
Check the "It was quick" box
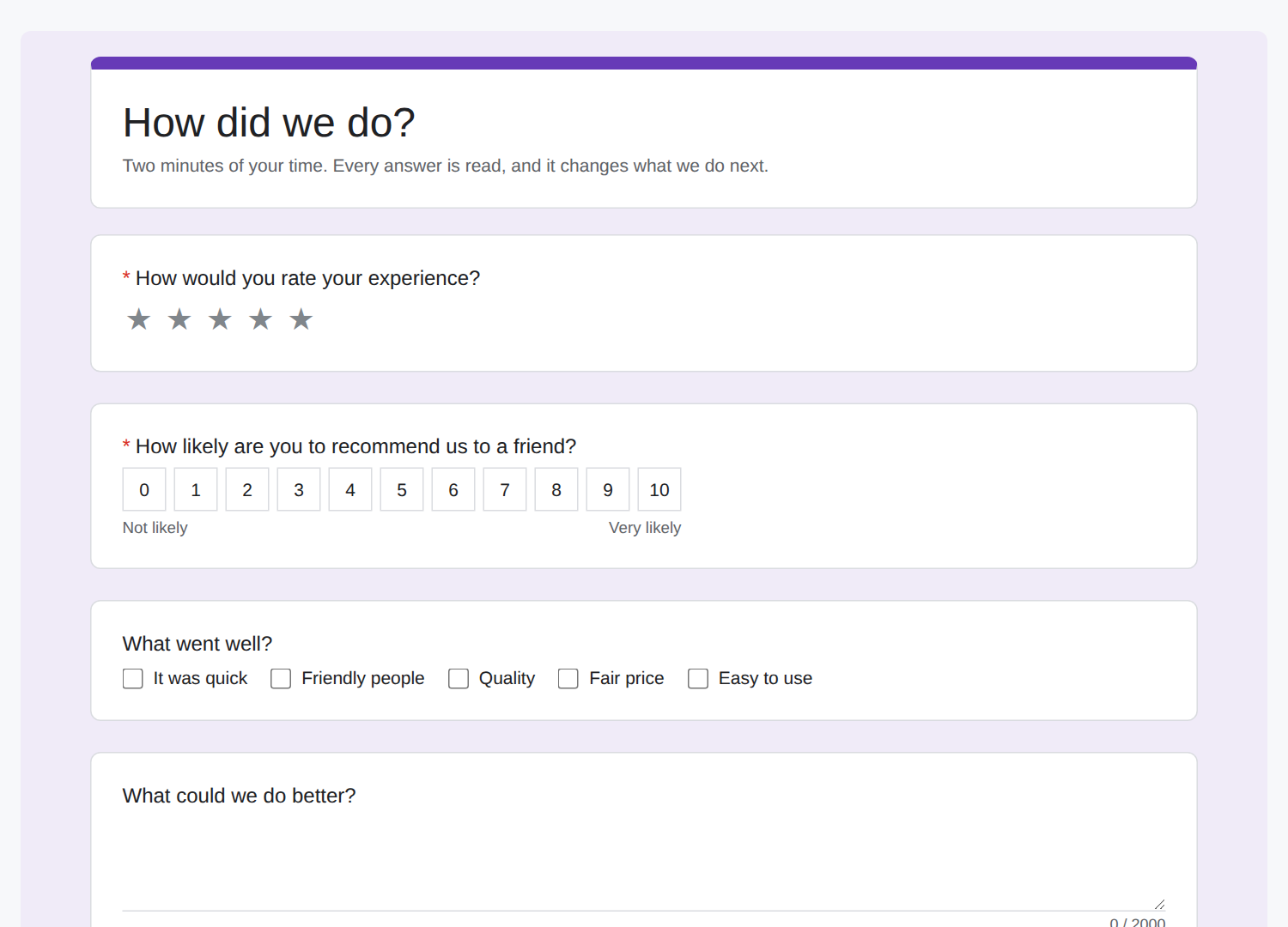point(133,679)
